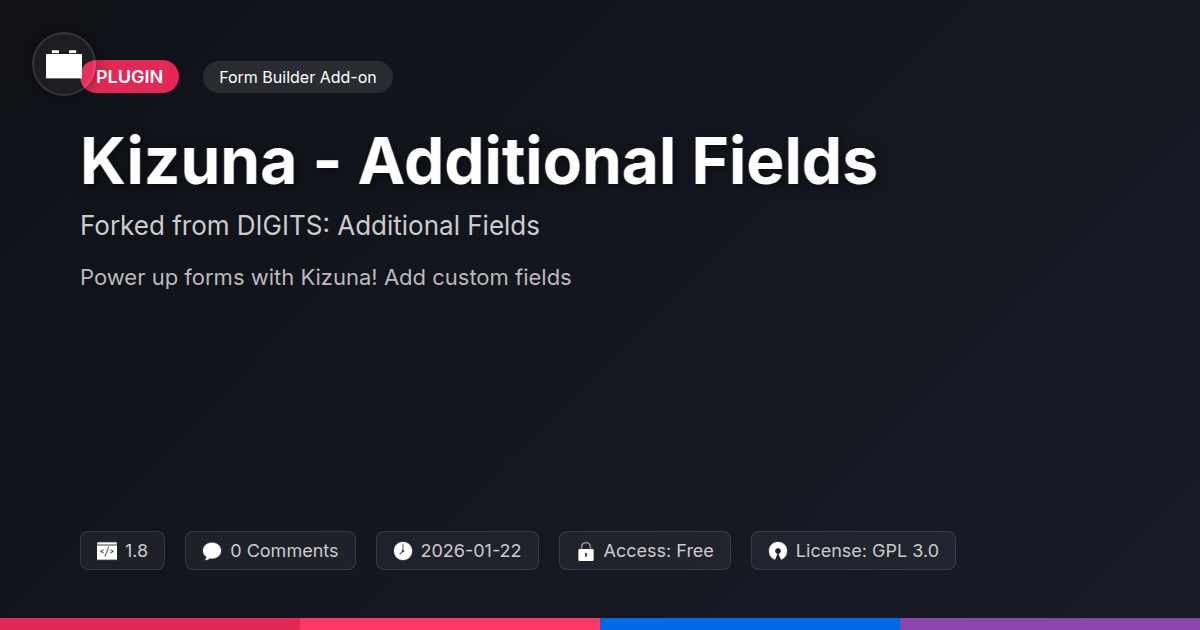Click the purple color stripe at bottom
The width and height of the screenshot is (1200, 630).
click(x=1050, y=624)
